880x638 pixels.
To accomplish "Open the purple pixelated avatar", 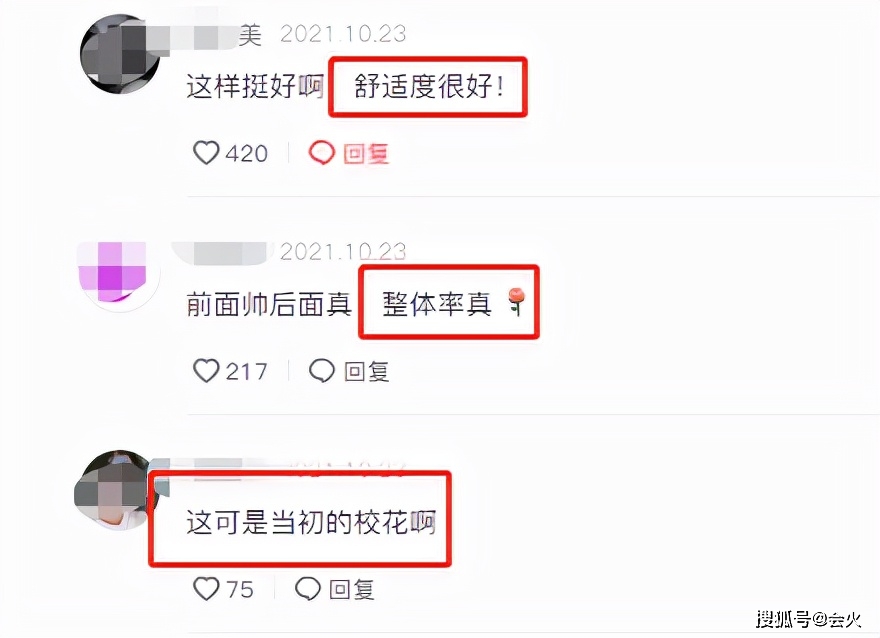I will (x=118, y=274).
